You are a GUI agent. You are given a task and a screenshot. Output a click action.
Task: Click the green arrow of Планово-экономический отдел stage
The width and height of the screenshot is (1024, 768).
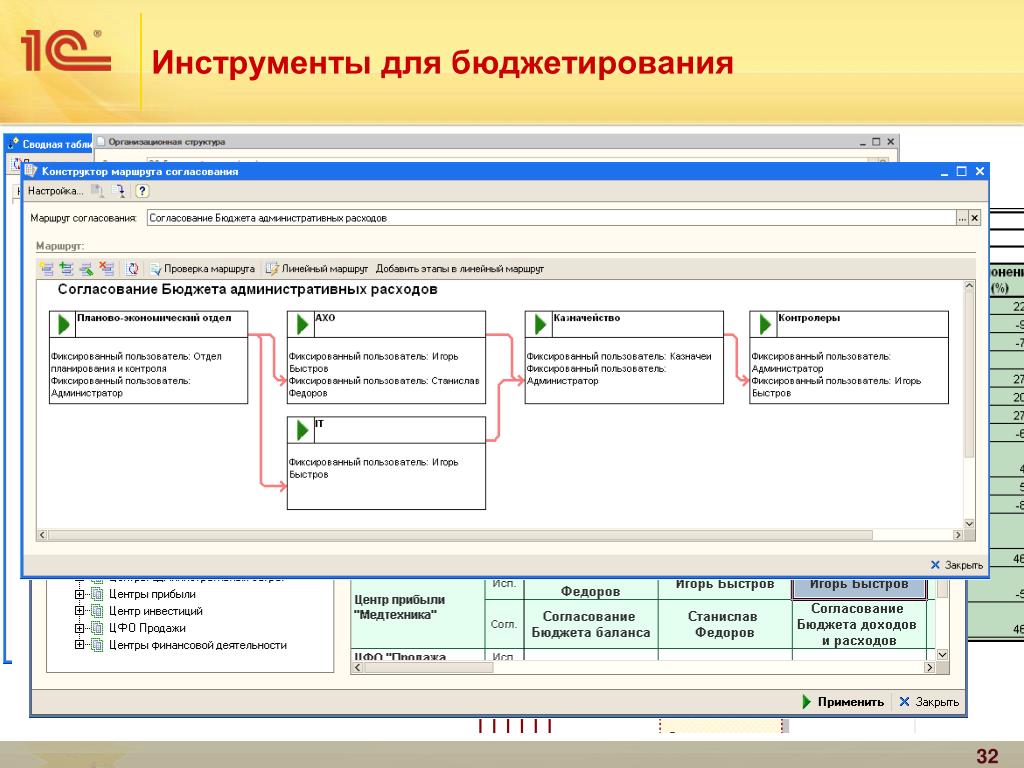[63, 324]
